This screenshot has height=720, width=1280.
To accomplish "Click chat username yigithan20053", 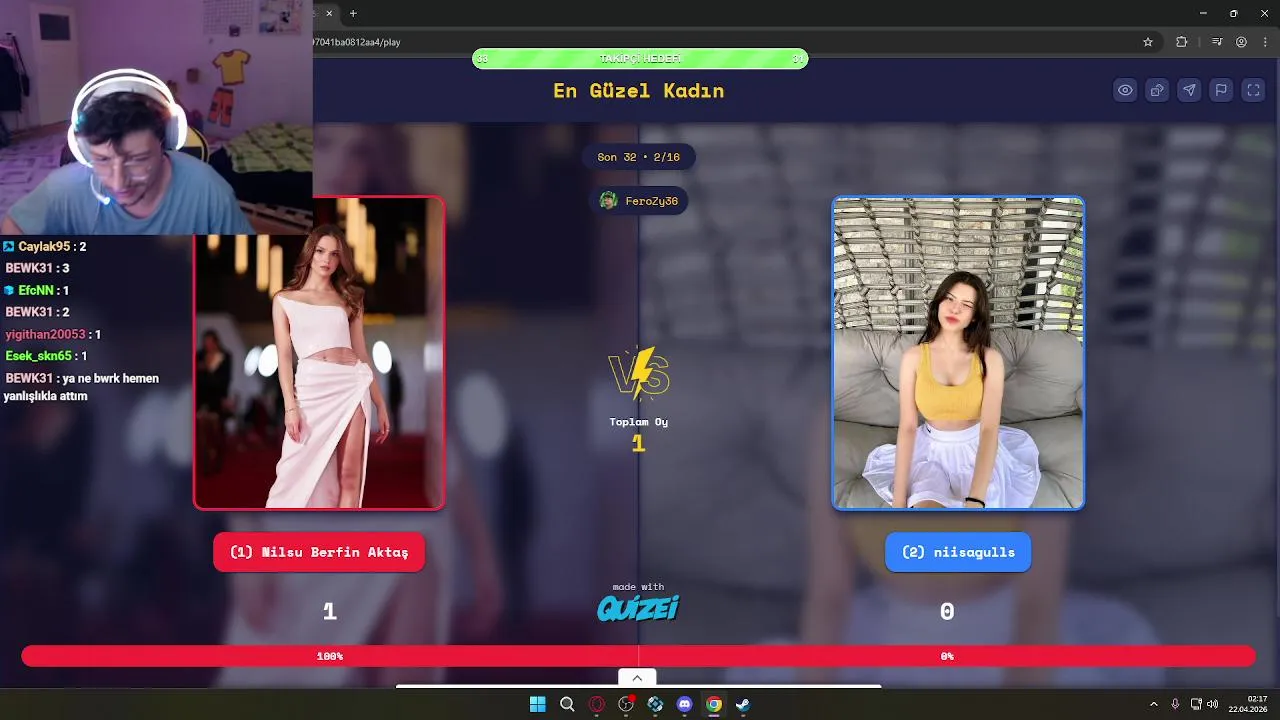I will pos(45,335).
